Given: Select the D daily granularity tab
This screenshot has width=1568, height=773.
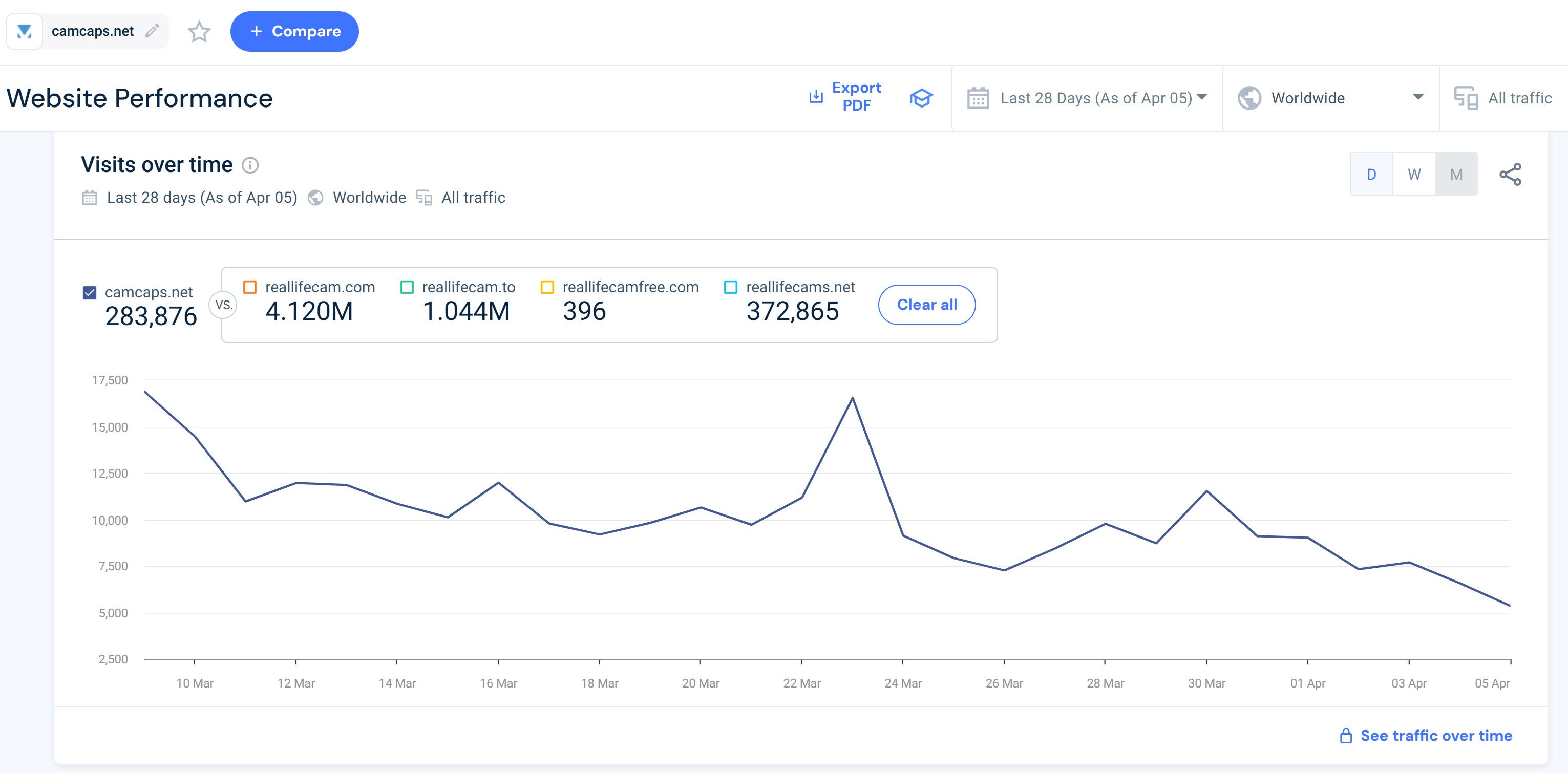Looking at the screenshot, I should pos(1371,175).
